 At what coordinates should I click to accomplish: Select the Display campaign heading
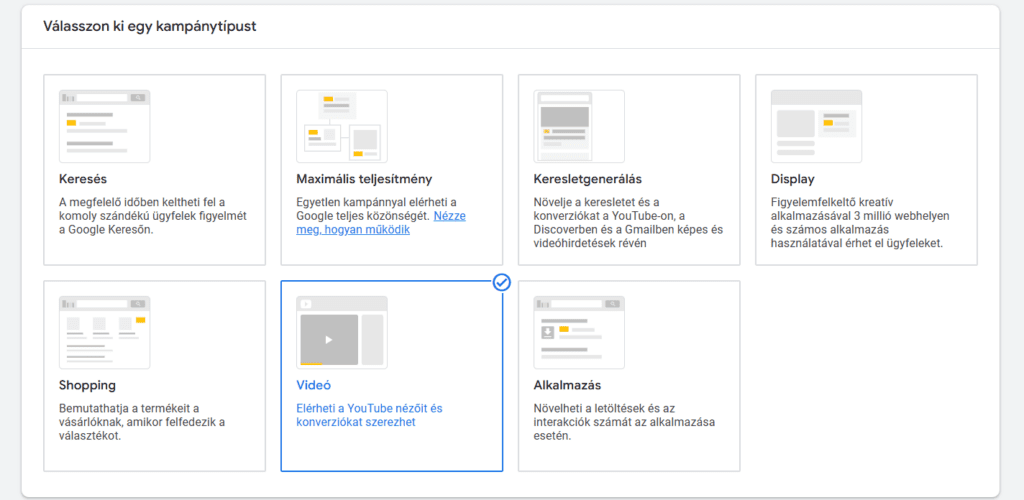point(792,179)
